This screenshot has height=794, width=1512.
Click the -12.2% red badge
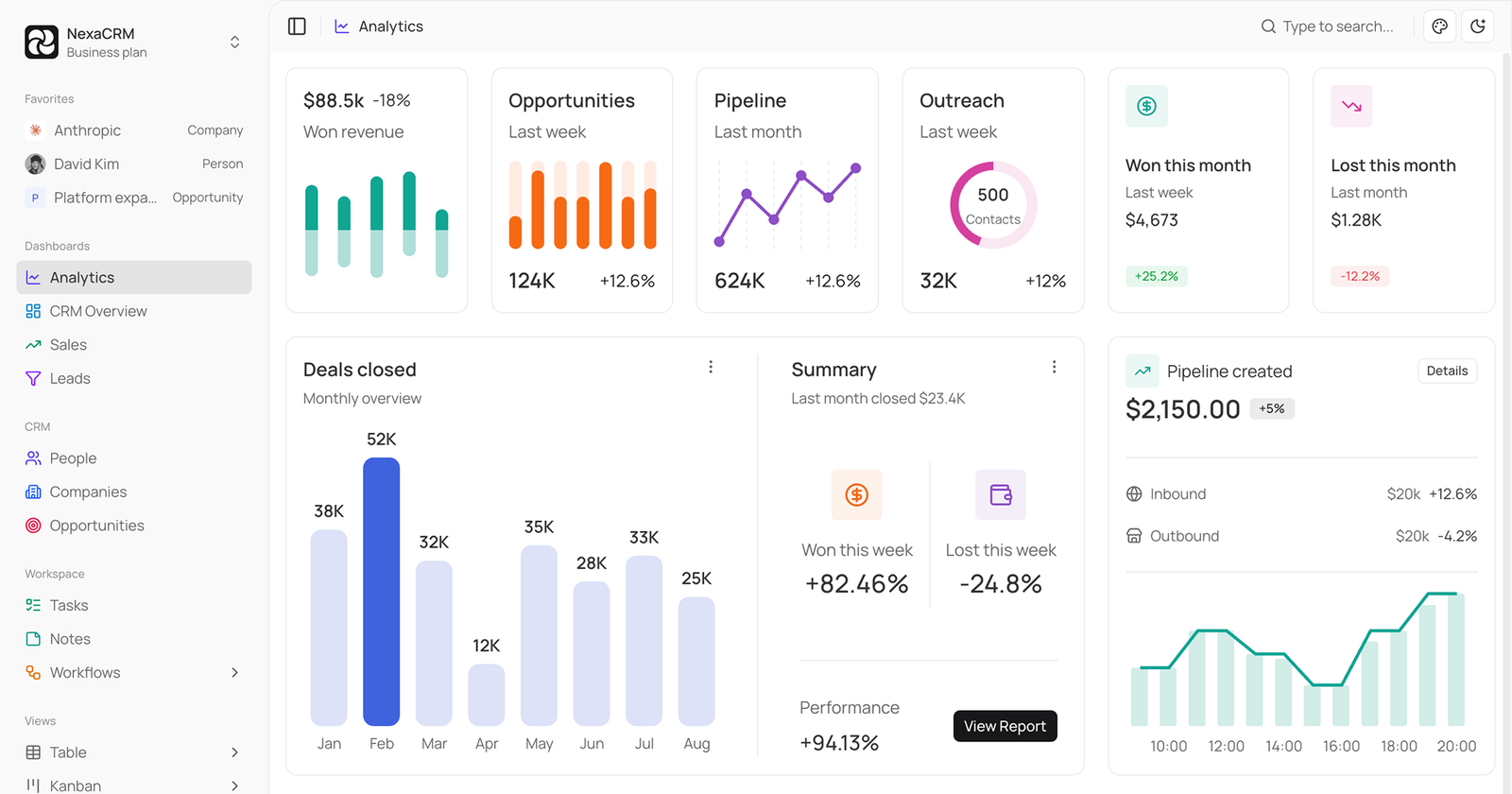pos(1360,276)
